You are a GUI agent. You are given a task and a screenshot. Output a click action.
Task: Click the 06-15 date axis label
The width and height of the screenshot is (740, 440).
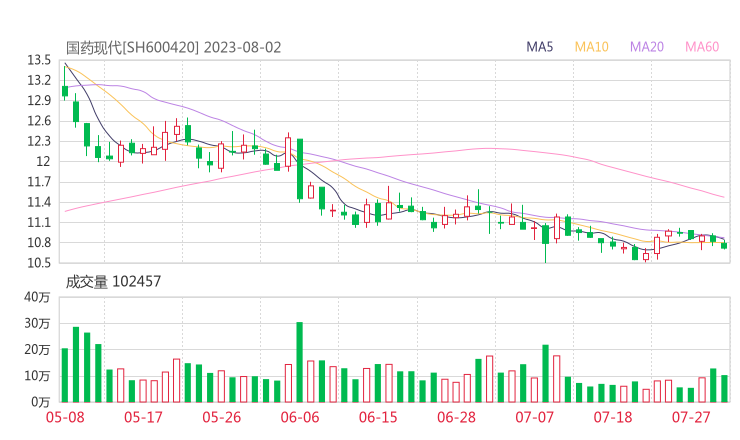tap(378, 417)
